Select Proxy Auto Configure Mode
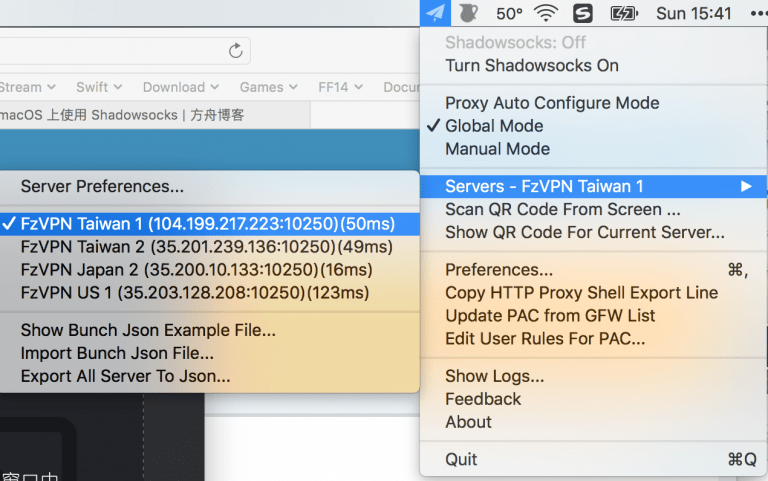 point(594,103)
